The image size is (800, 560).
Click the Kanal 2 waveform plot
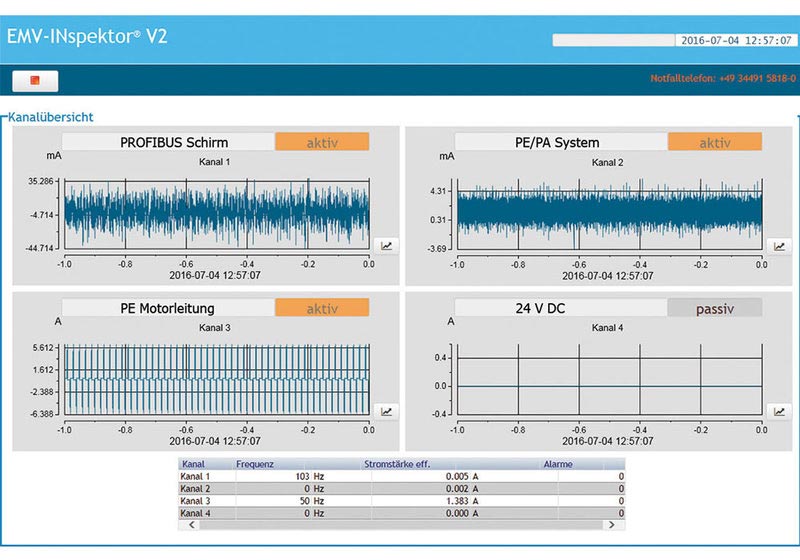(x=610, y=214)
